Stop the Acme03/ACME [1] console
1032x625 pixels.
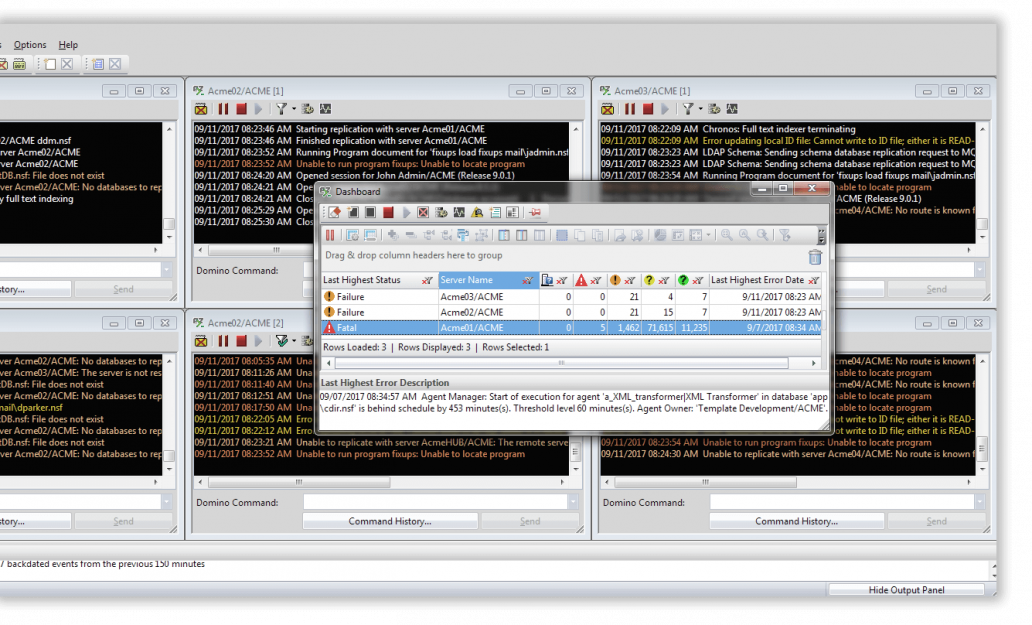point(648,109)
